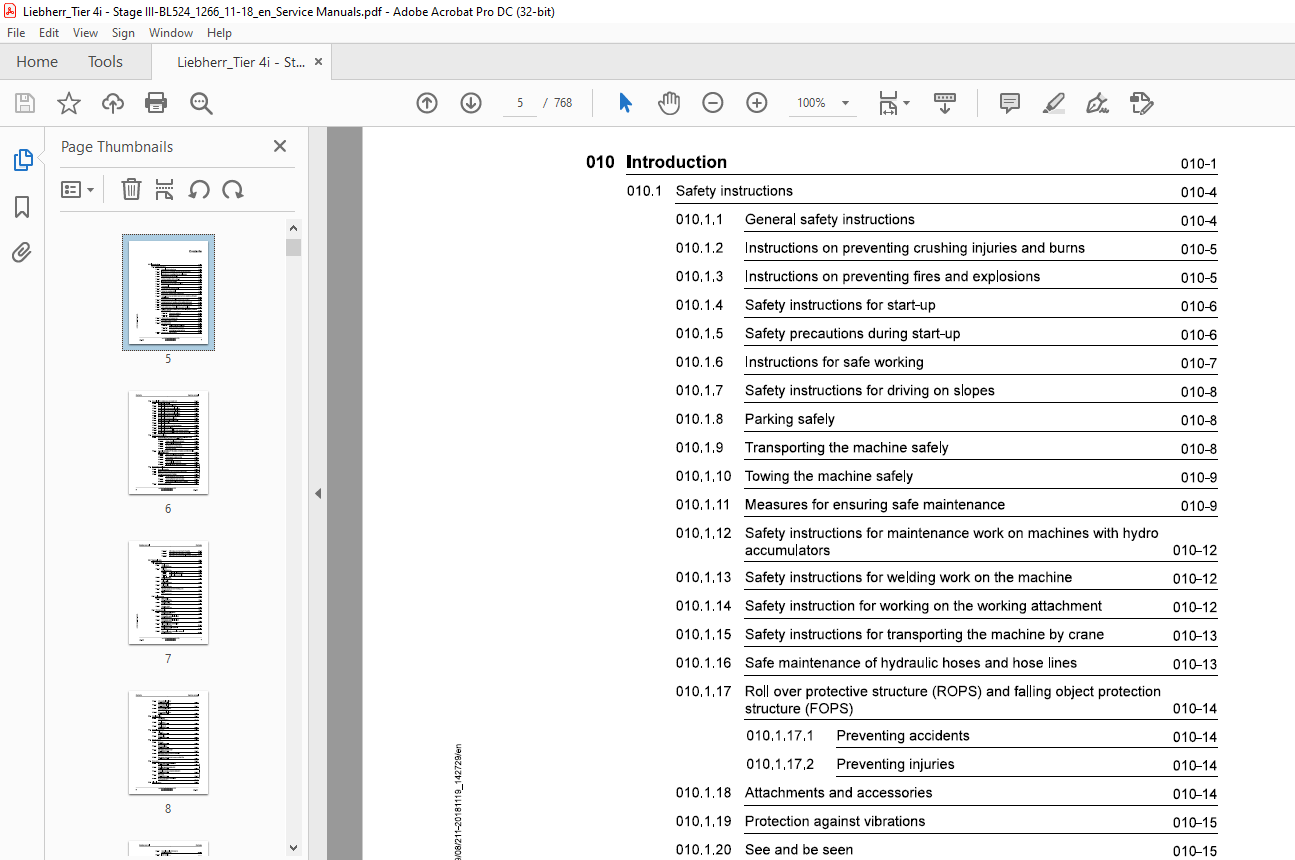
Task: Click 'Safety precautions during start-up' entry
Action: click(853, 334)
